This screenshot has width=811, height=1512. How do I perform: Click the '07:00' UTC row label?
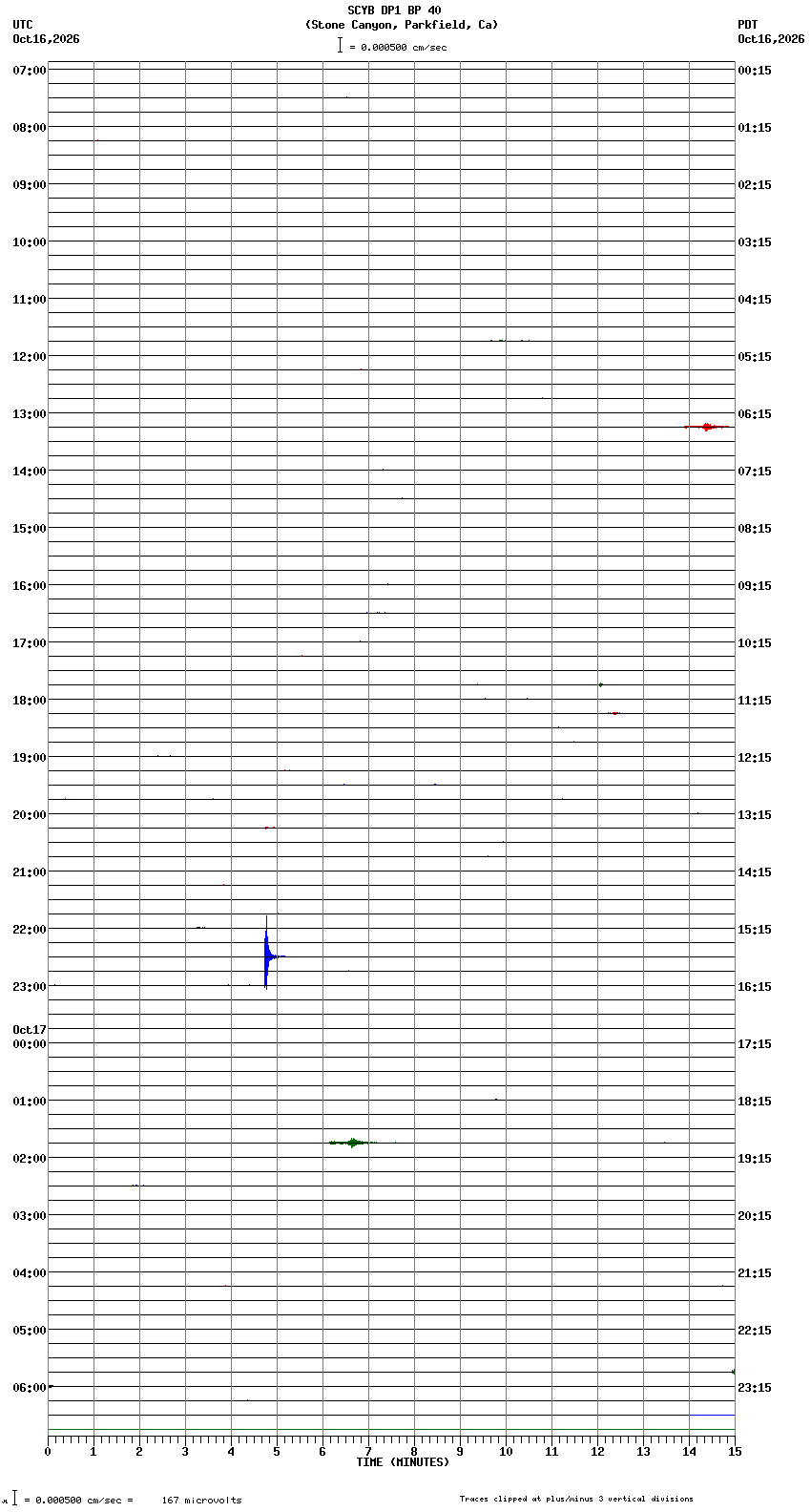[29, 71]
